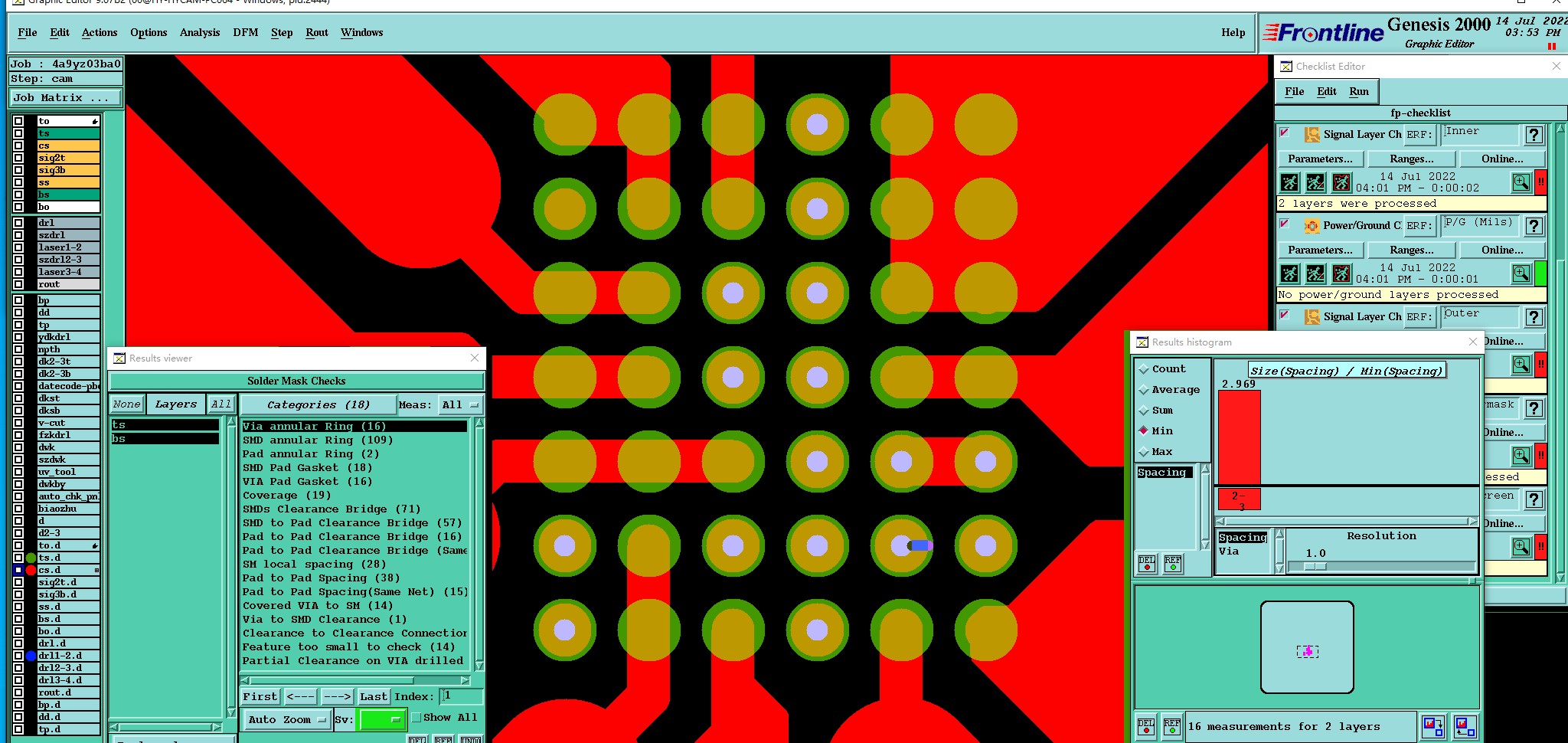Select Count radio option in histogram
This screenshot has height=743, width=1568.
[x=1144, y=369]
